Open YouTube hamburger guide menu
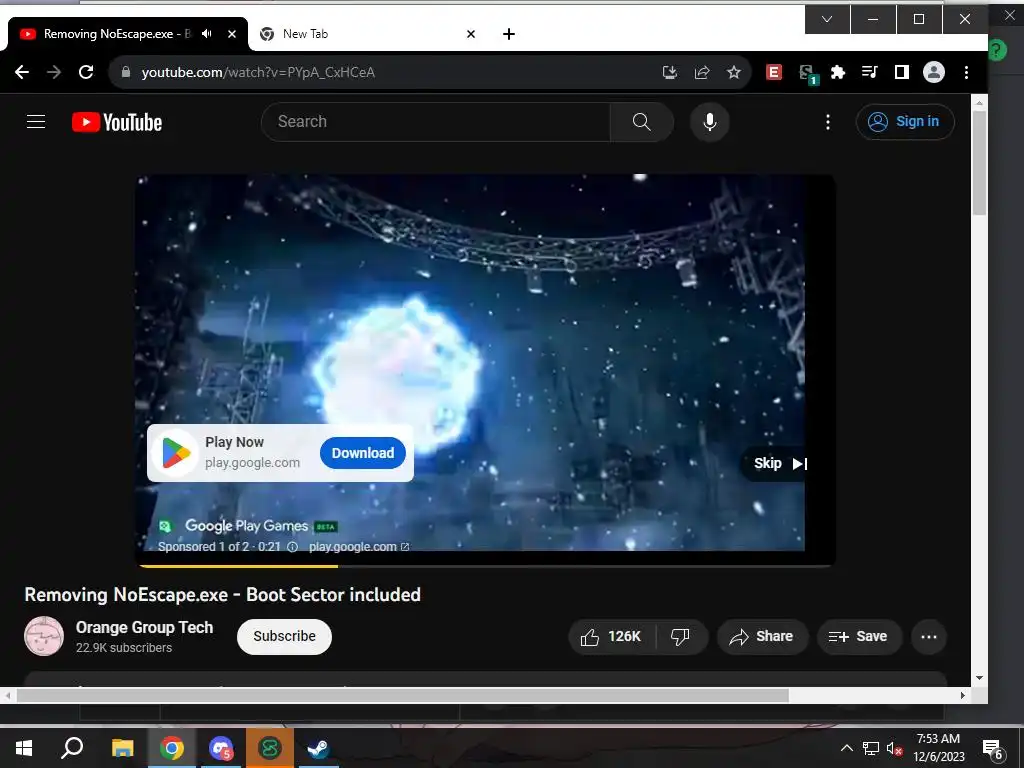The height and width of the screenshot is (768, 1024). click(36, 121)
